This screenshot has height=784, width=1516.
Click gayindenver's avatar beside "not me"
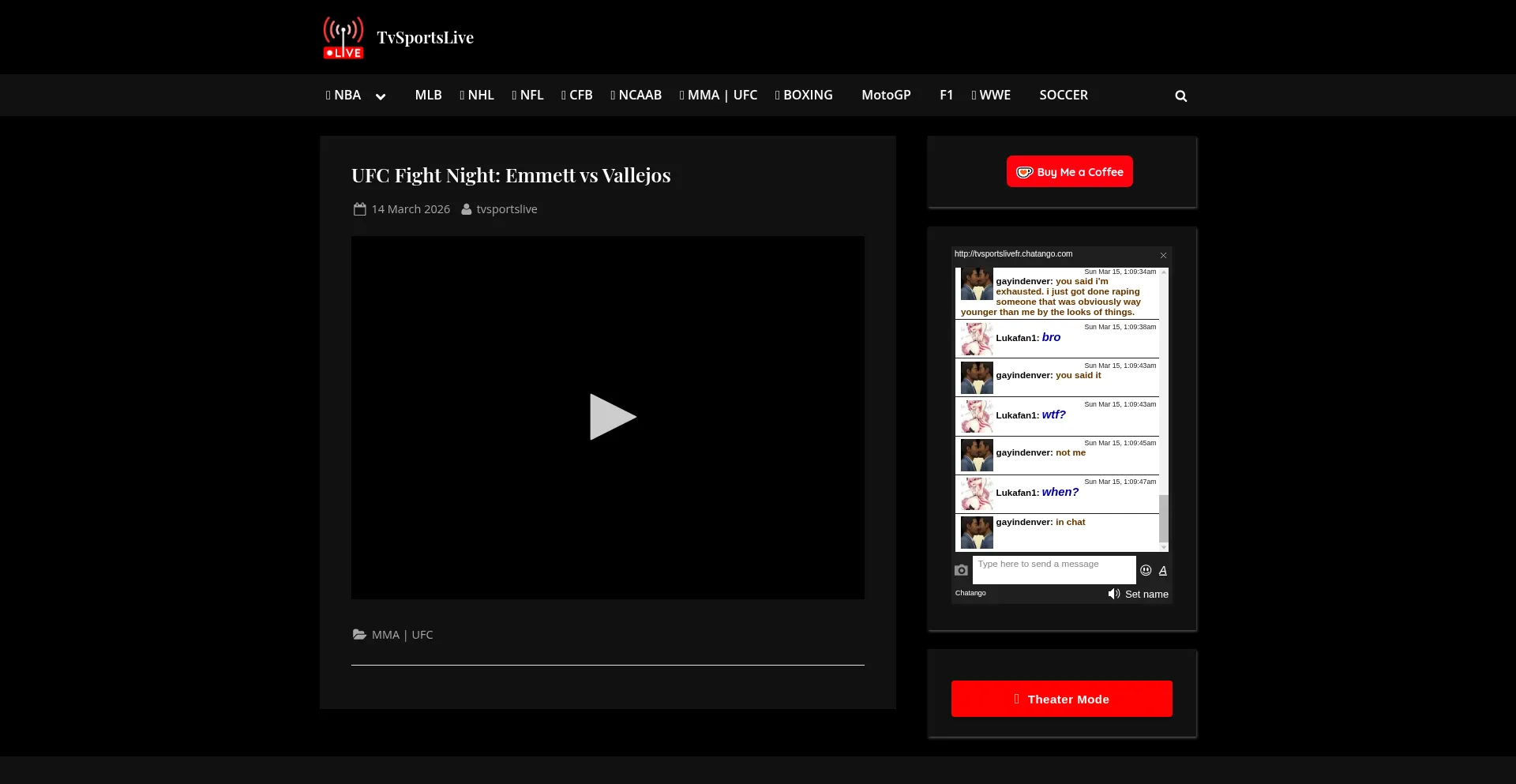pyautogui.click(x=977, y=456)
